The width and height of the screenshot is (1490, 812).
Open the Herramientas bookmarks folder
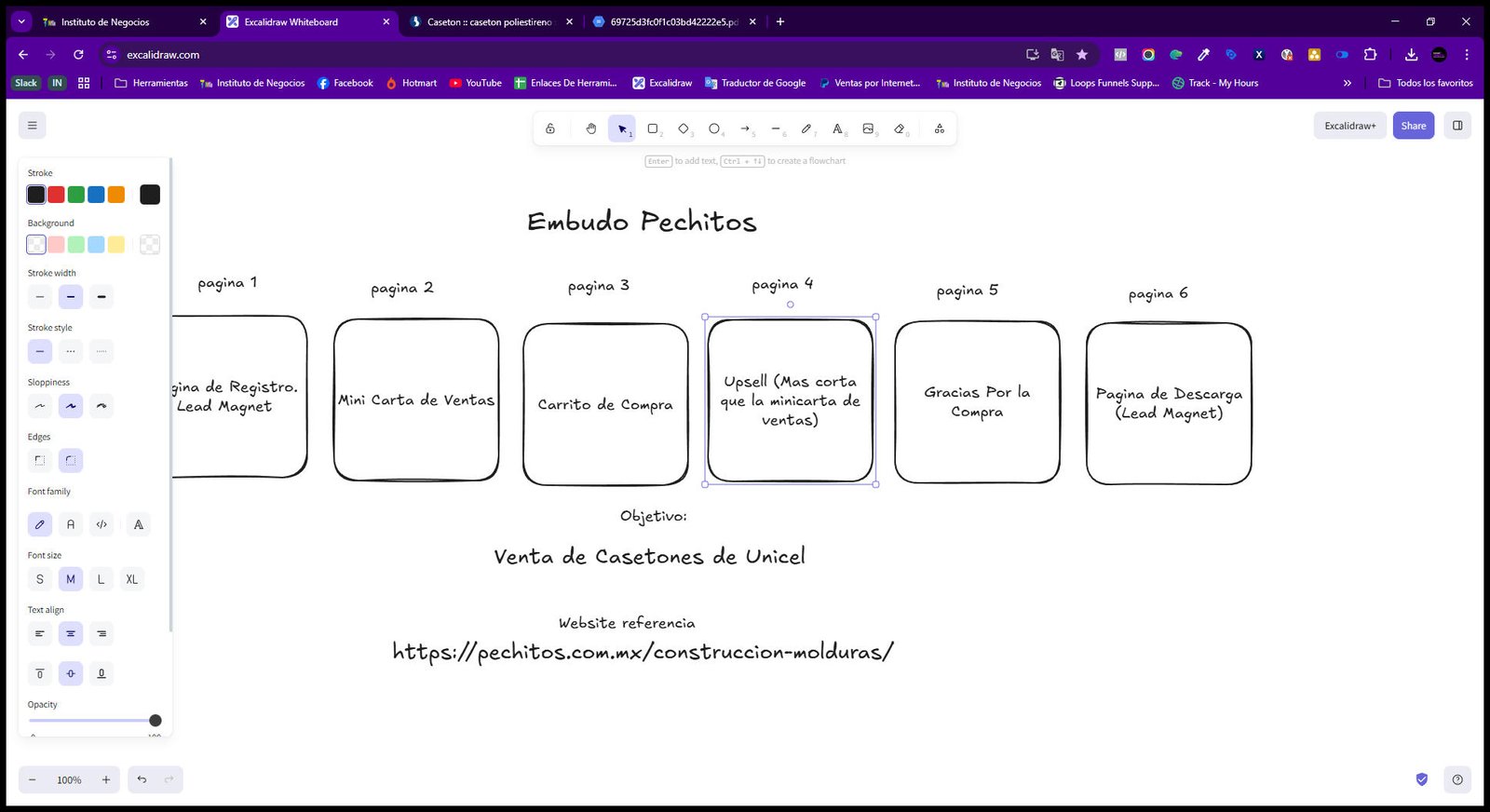click(151, 83)
